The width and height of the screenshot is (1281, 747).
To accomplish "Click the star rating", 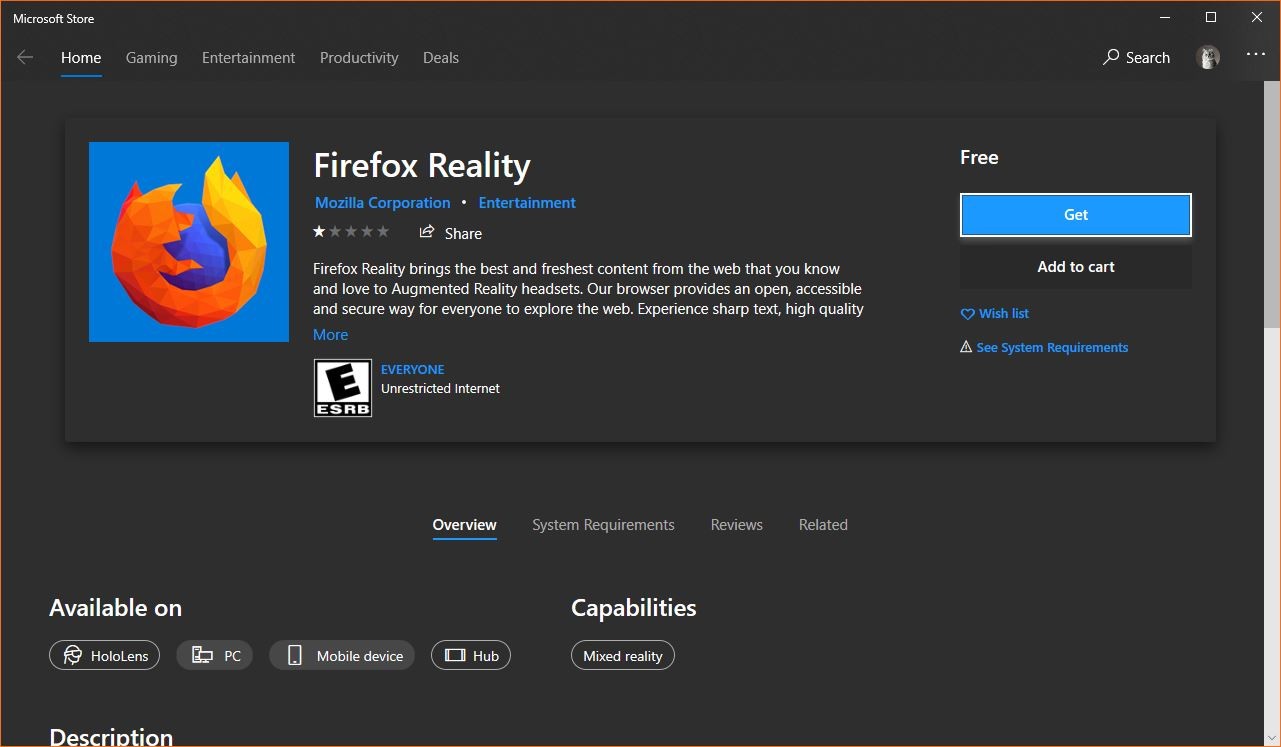I will pos(351,232).
